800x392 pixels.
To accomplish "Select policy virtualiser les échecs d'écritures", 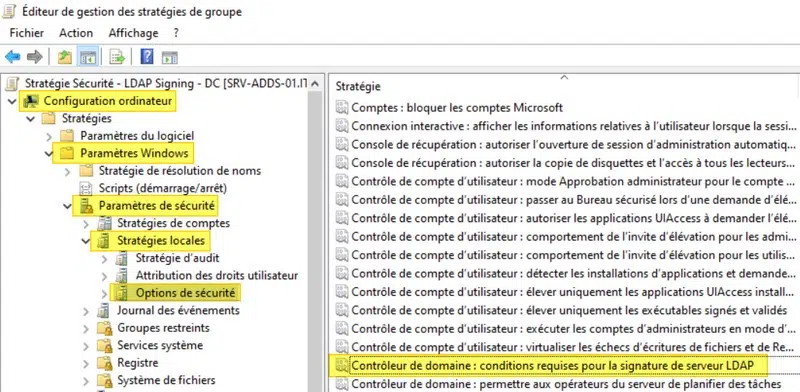I will [573, 347].
